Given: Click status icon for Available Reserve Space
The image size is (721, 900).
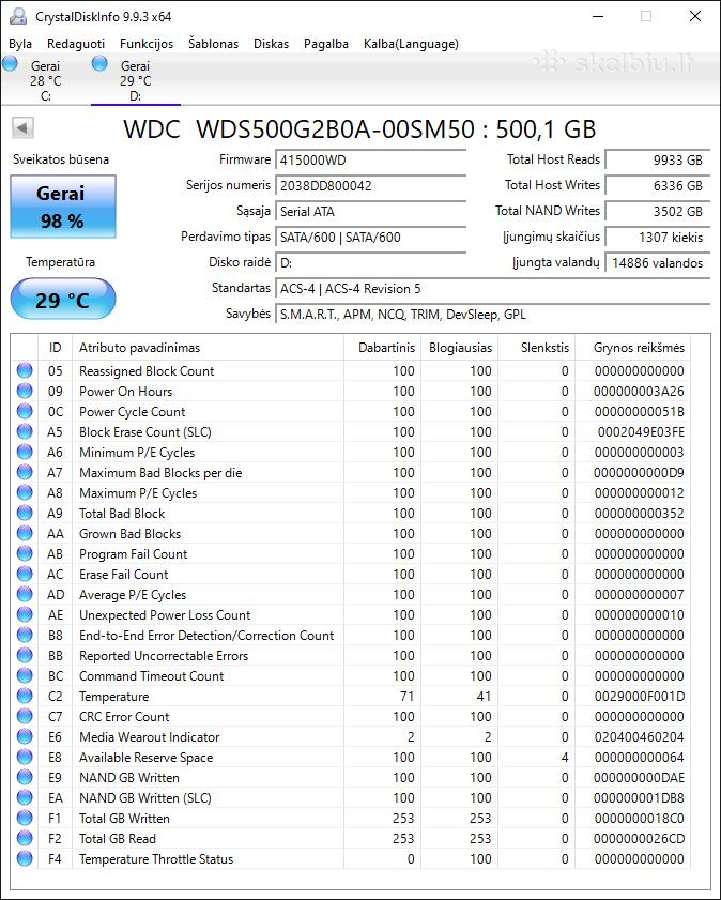Looking at the screenshot, I should pos(25,757).
